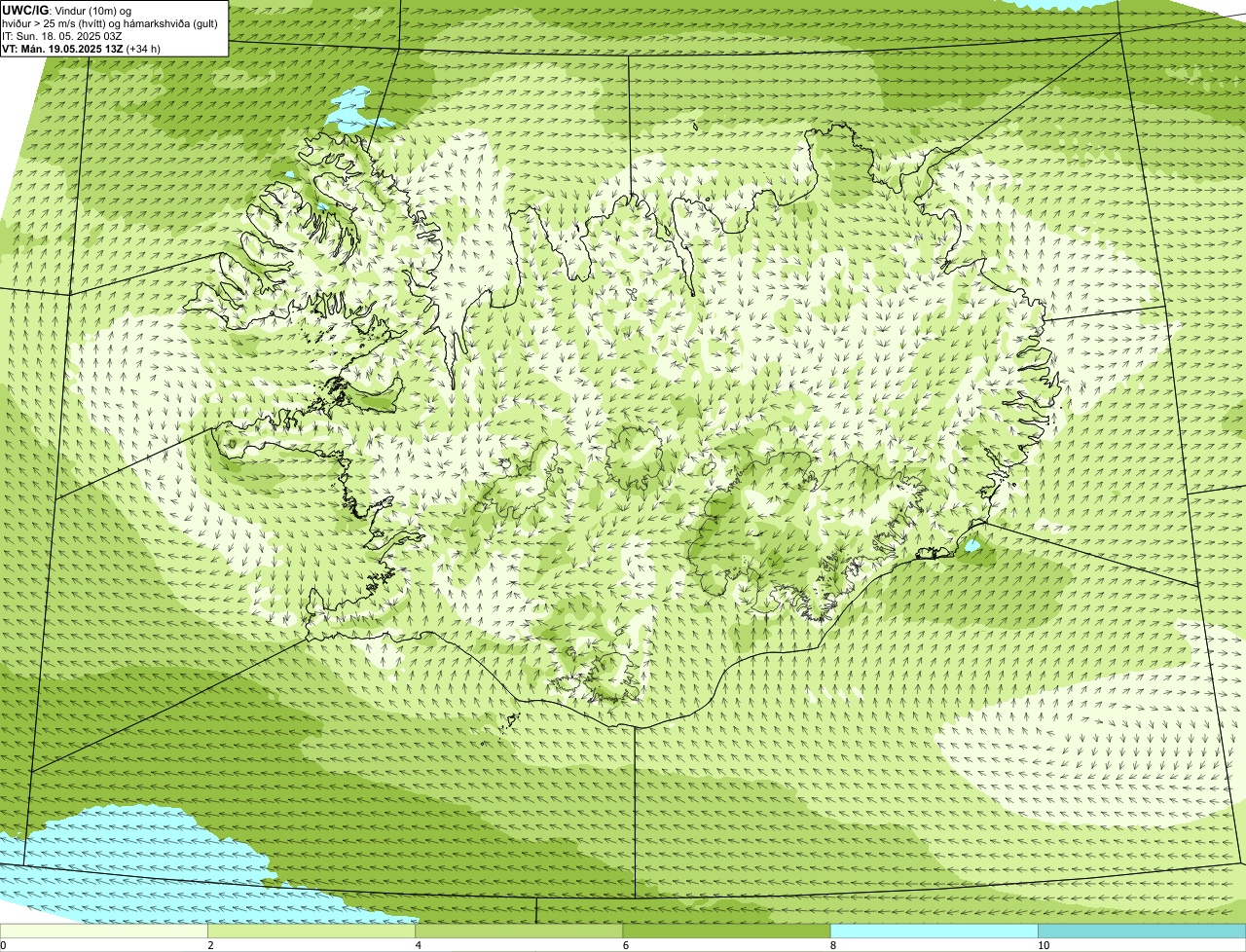
Task: Click the 'VT: Mán. 19.05.2025 13Z (+34 h)' line
Action: [x=82, y=48]
